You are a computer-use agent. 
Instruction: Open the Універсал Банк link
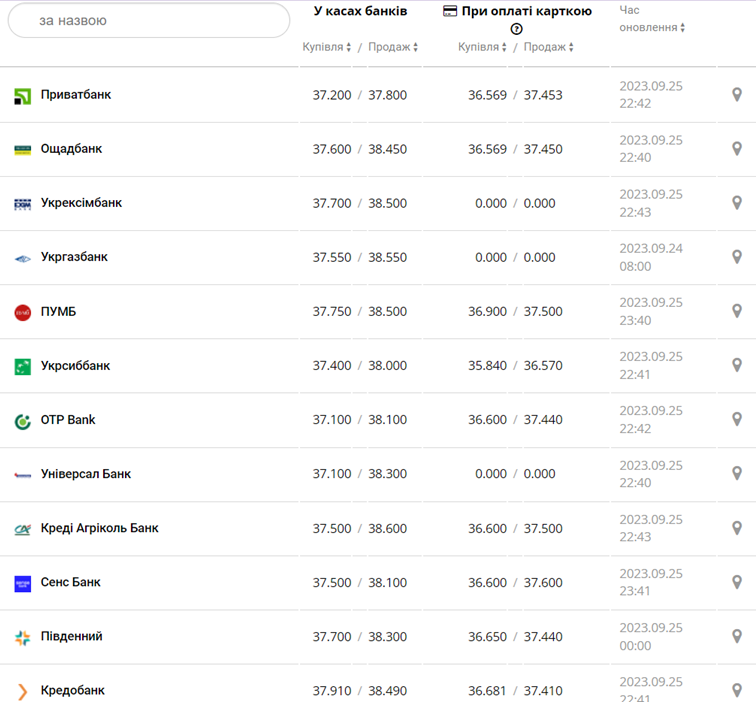(86, 474)
